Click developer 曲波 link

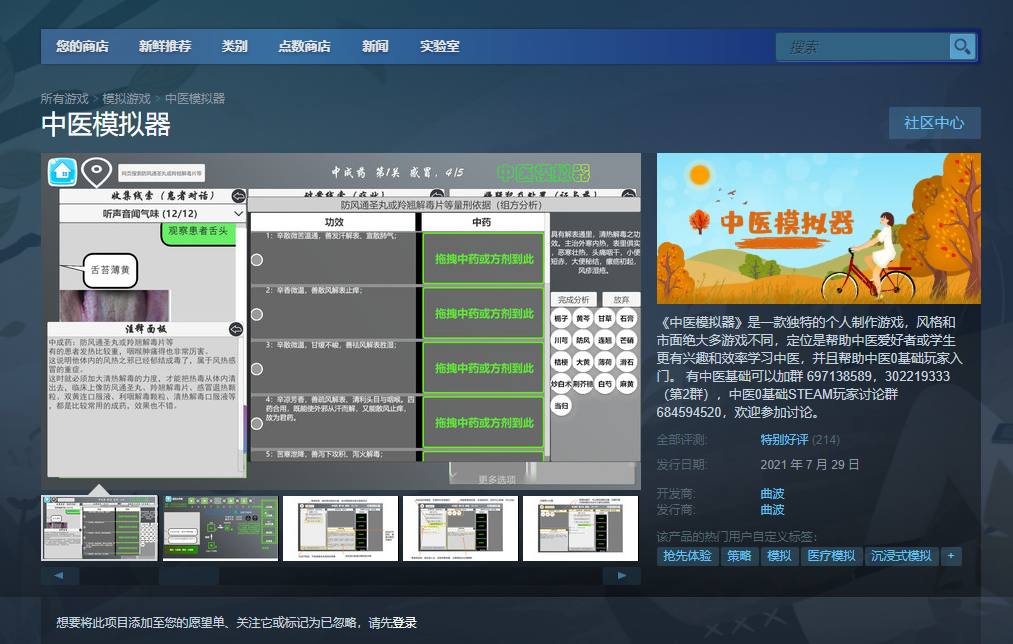click(772, 493)
